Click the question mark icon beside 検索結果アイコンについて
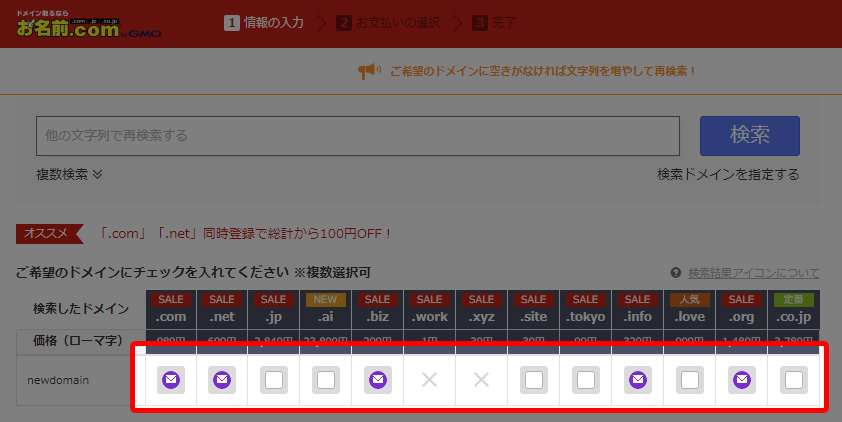 click(x=677, y=273)
